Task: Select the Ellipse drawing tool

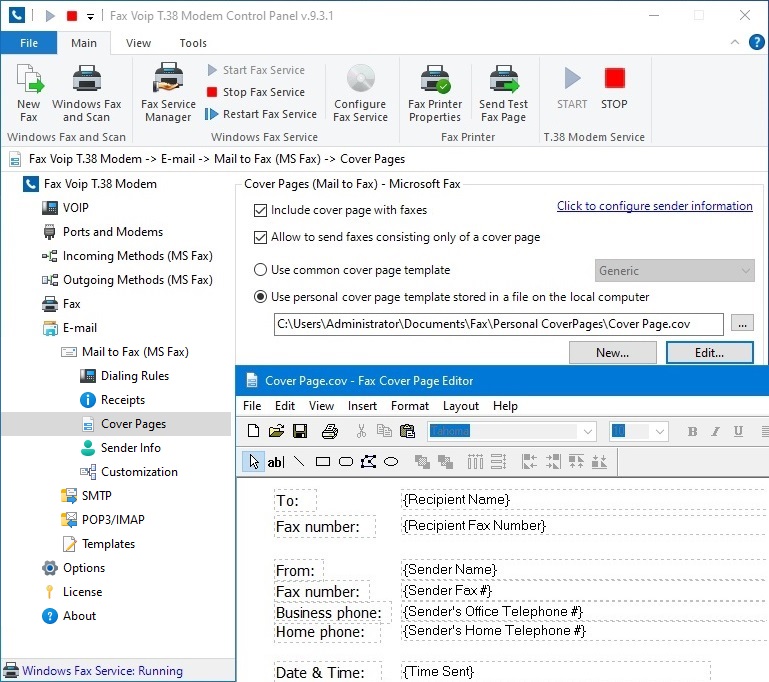Action: pyautogui.click(x=391, y=461)
